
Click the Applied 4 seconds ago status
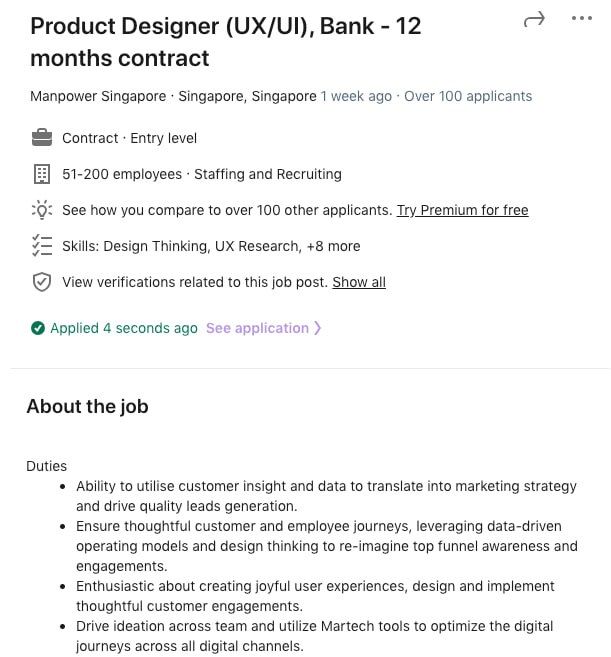coord(124,328)
